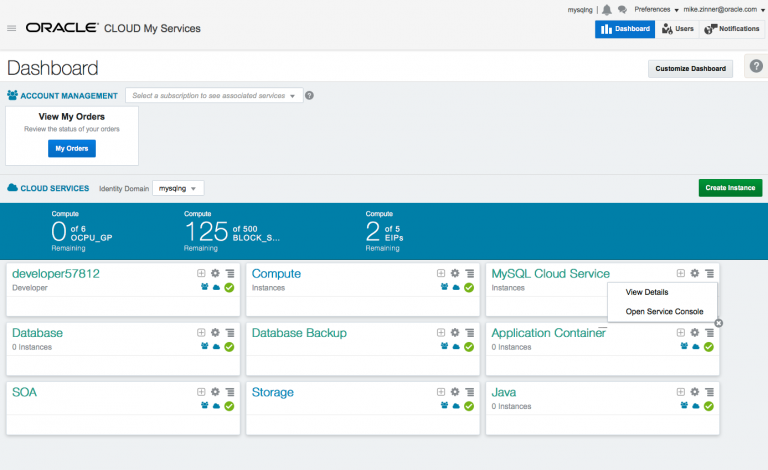768x470 pixels.
Task: Click plus icon on Compute tile
Action: [x=441, y=273]
